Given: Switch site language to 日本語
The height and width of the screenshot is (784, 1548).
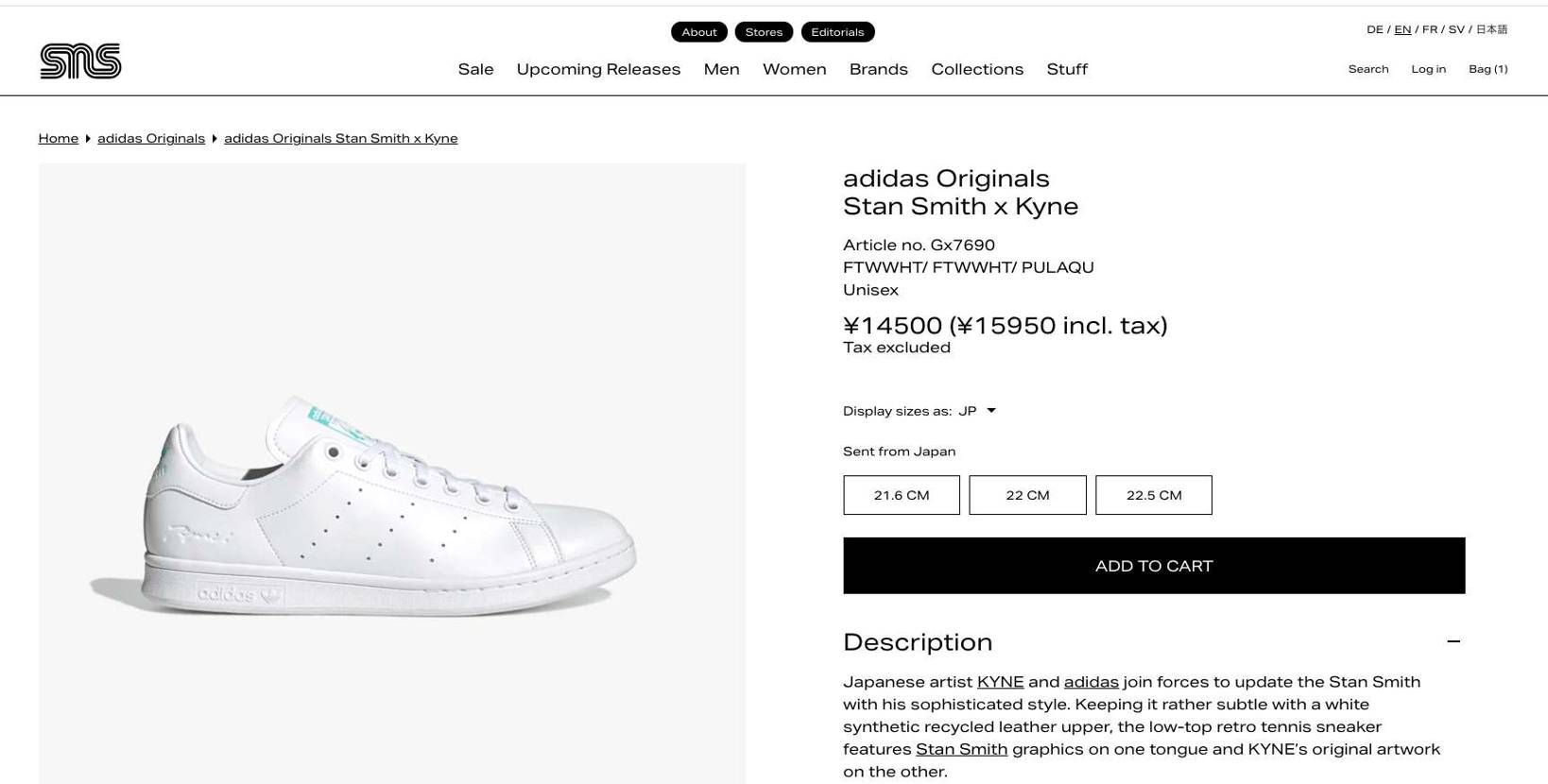Looking at the screenshot, I should click(x=1489, y=29).
